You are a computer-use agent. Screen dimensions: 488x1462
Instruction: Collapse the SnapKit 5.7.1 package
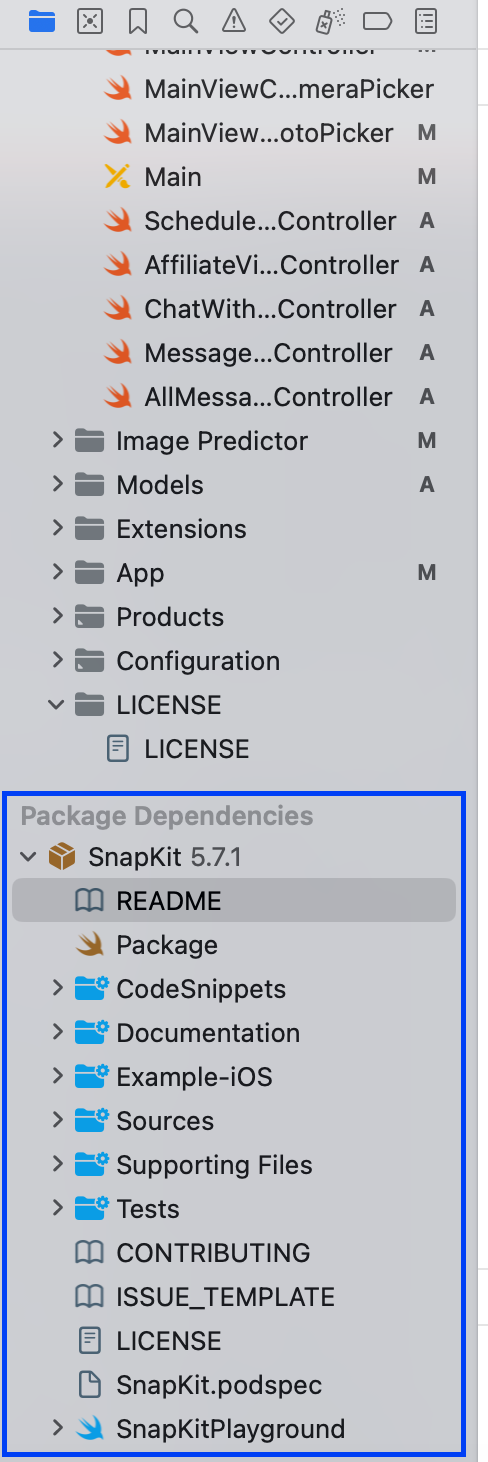(x=29, y=856)
